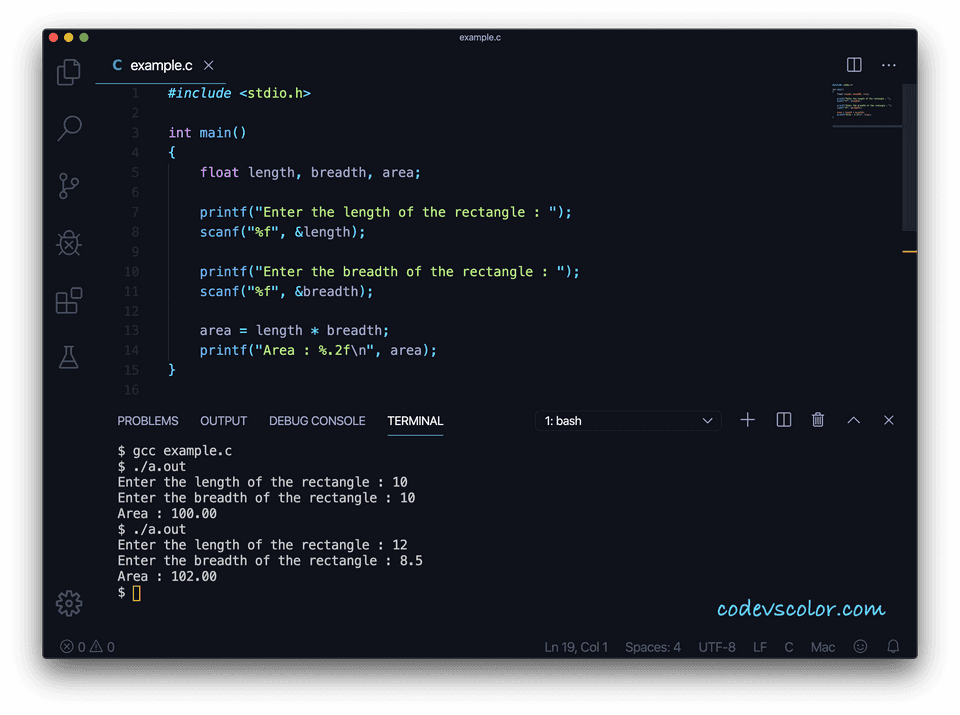Switch to the DEBUG CONSOLE tab
Screen dimensions: 960x715
tap(317, 421)
